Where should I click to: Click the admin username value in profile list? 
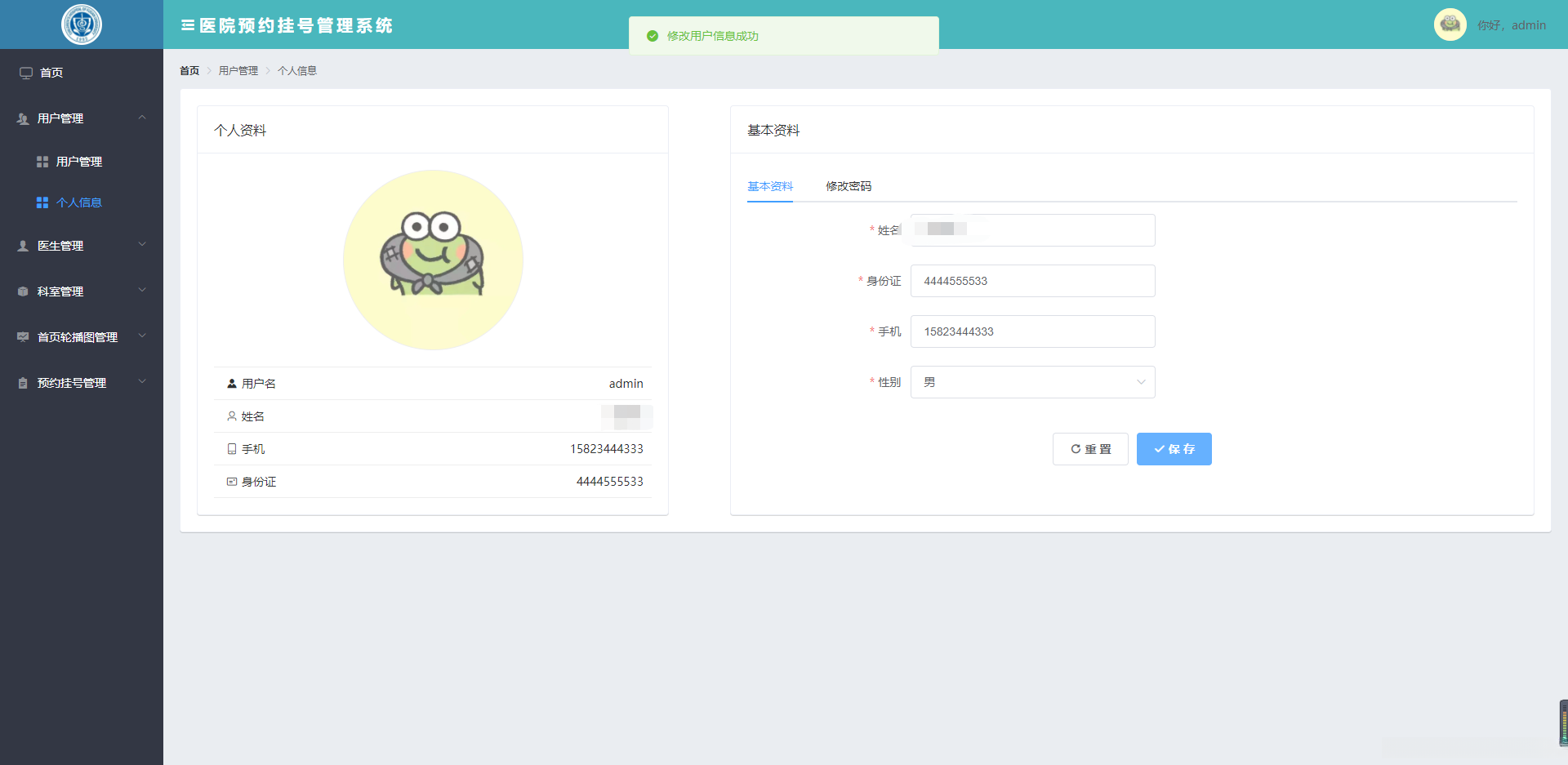[x=626, y=384]
